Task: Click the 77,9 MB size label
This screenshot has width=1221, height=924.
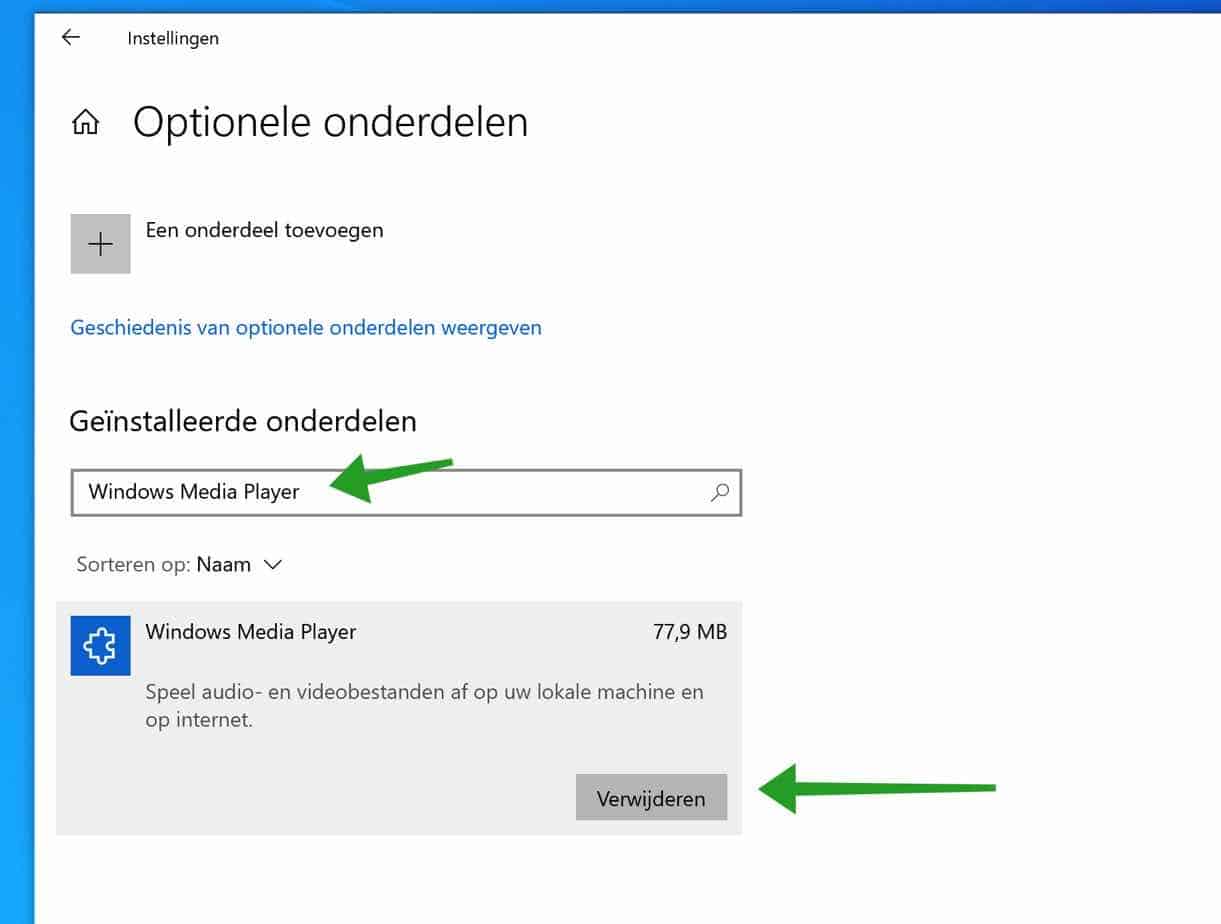Action: tap(690, 631)
